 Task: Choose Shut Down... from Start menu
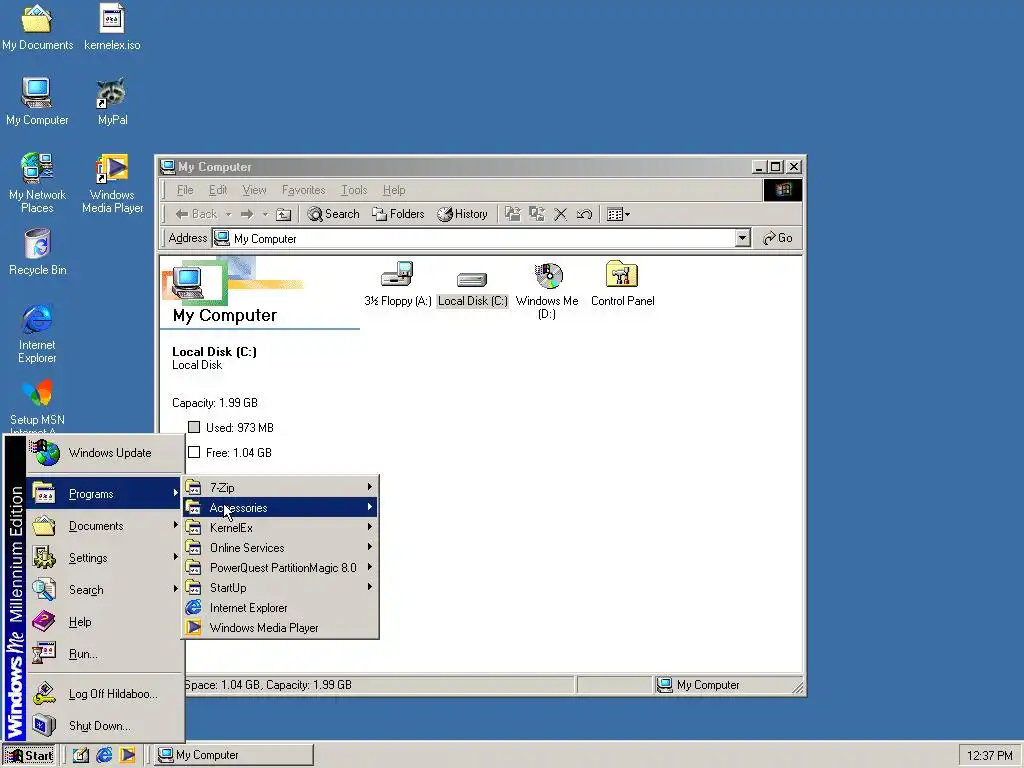click(105, 726)
